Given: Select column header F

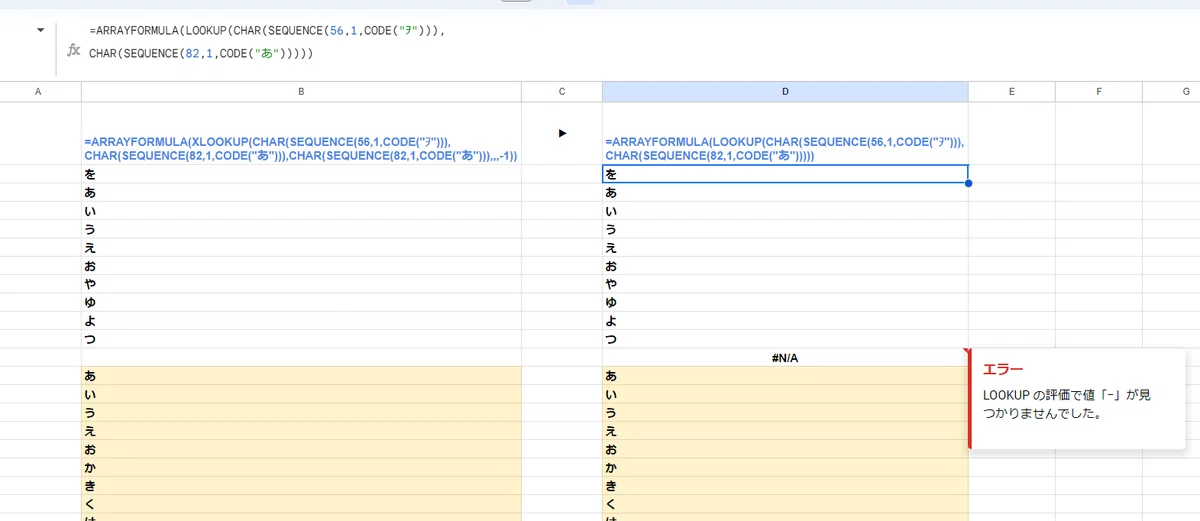Looking at the screenshot, I should [1099, 91].
